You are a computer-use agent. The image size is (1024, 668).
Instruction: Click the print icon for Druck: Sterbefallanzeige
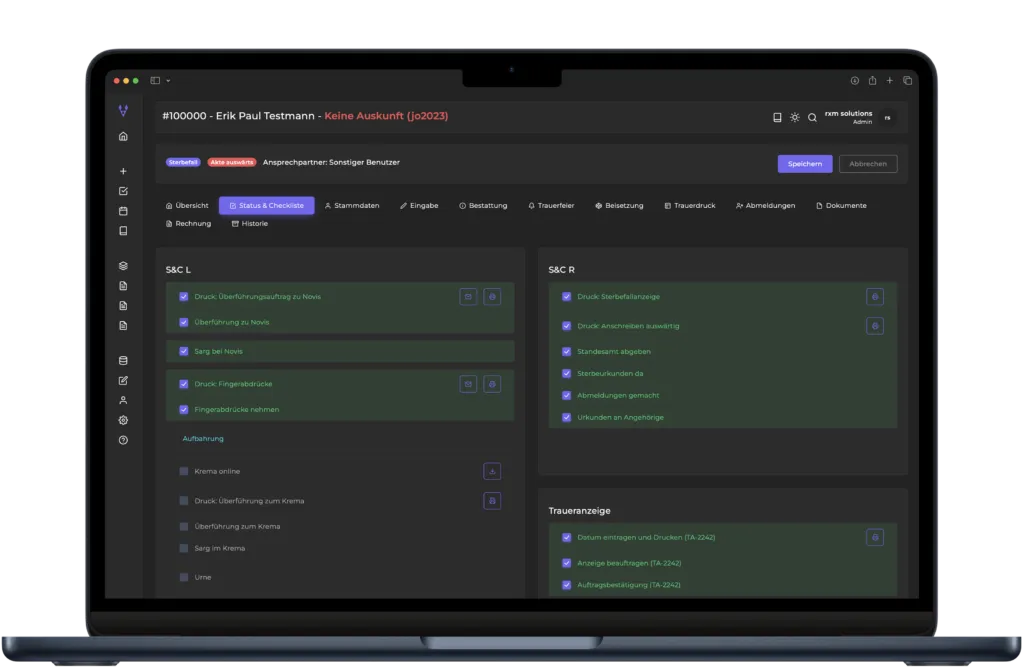tap(875, 296)
